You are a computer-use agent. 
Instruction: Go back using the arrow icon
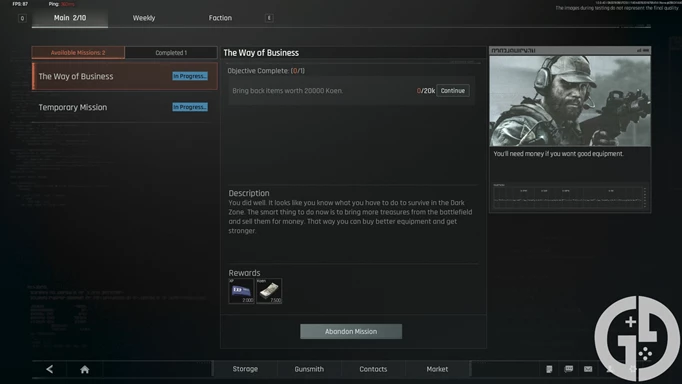(x=50, y=369)
